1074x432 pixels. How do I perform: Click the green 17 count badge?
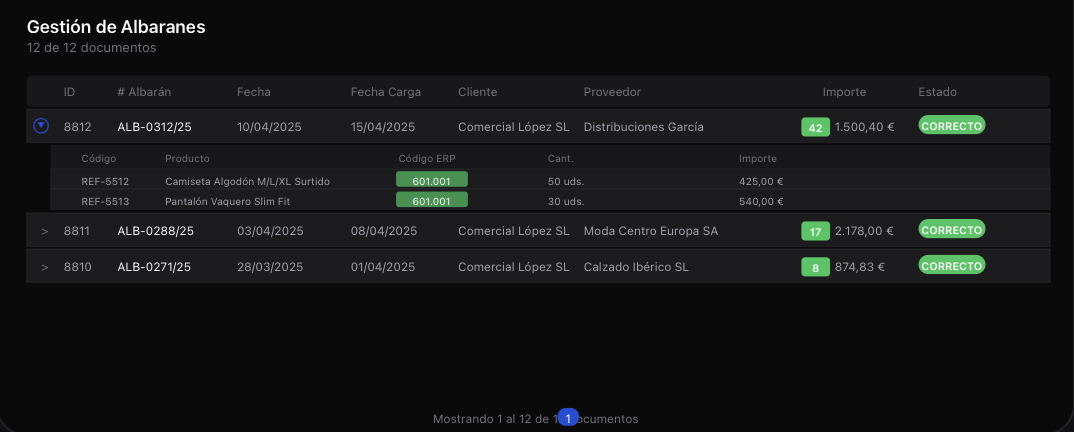click(x=815, y=231)
